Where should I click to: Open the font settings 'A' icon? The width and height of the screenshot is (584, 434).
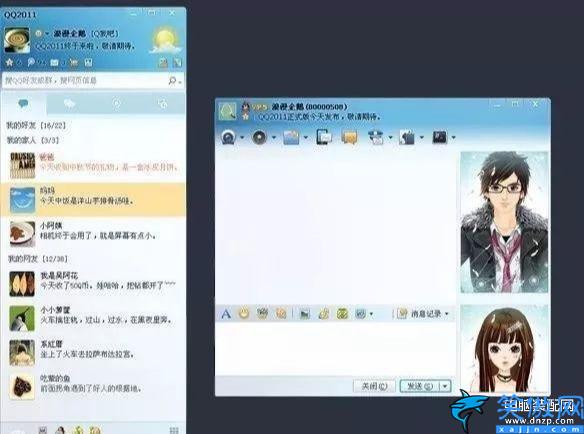[226, 314]
